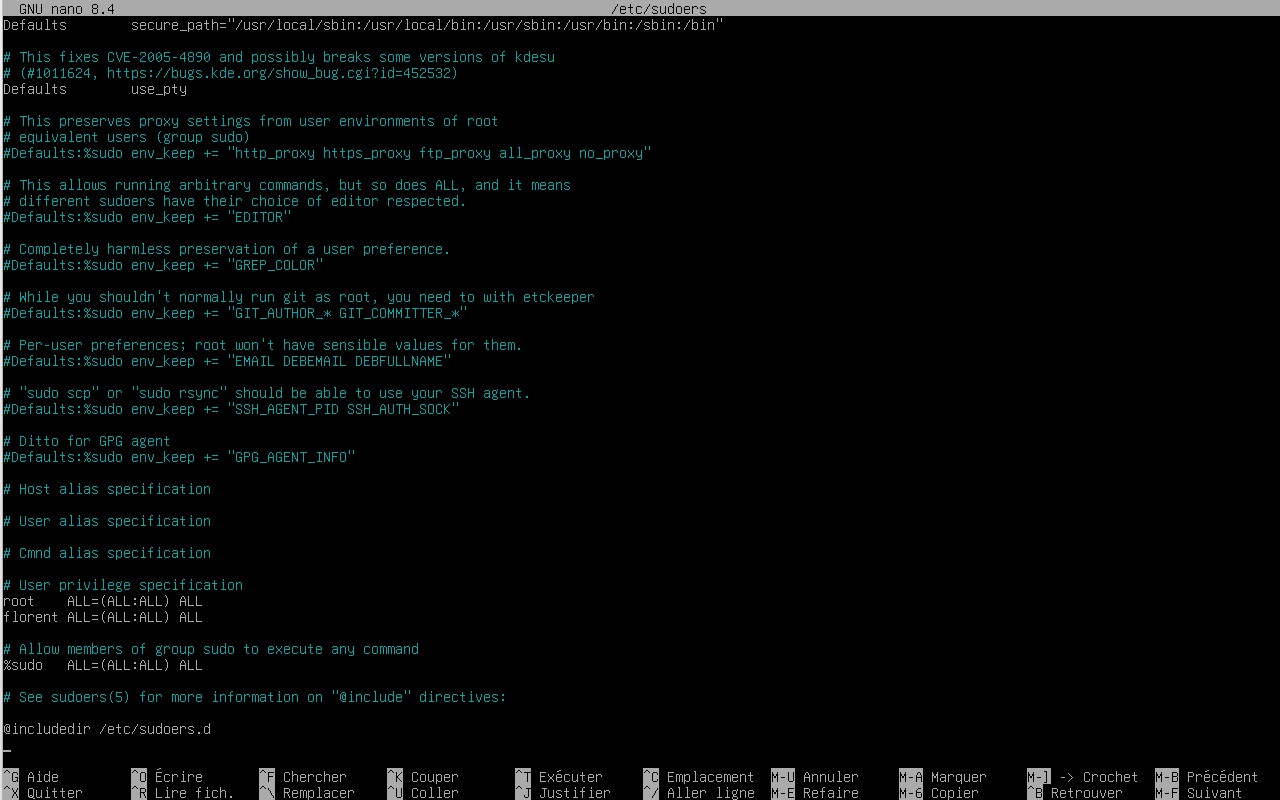Click the ^J Justifier shortcut

pyautogui.click(x=563, y=793)
